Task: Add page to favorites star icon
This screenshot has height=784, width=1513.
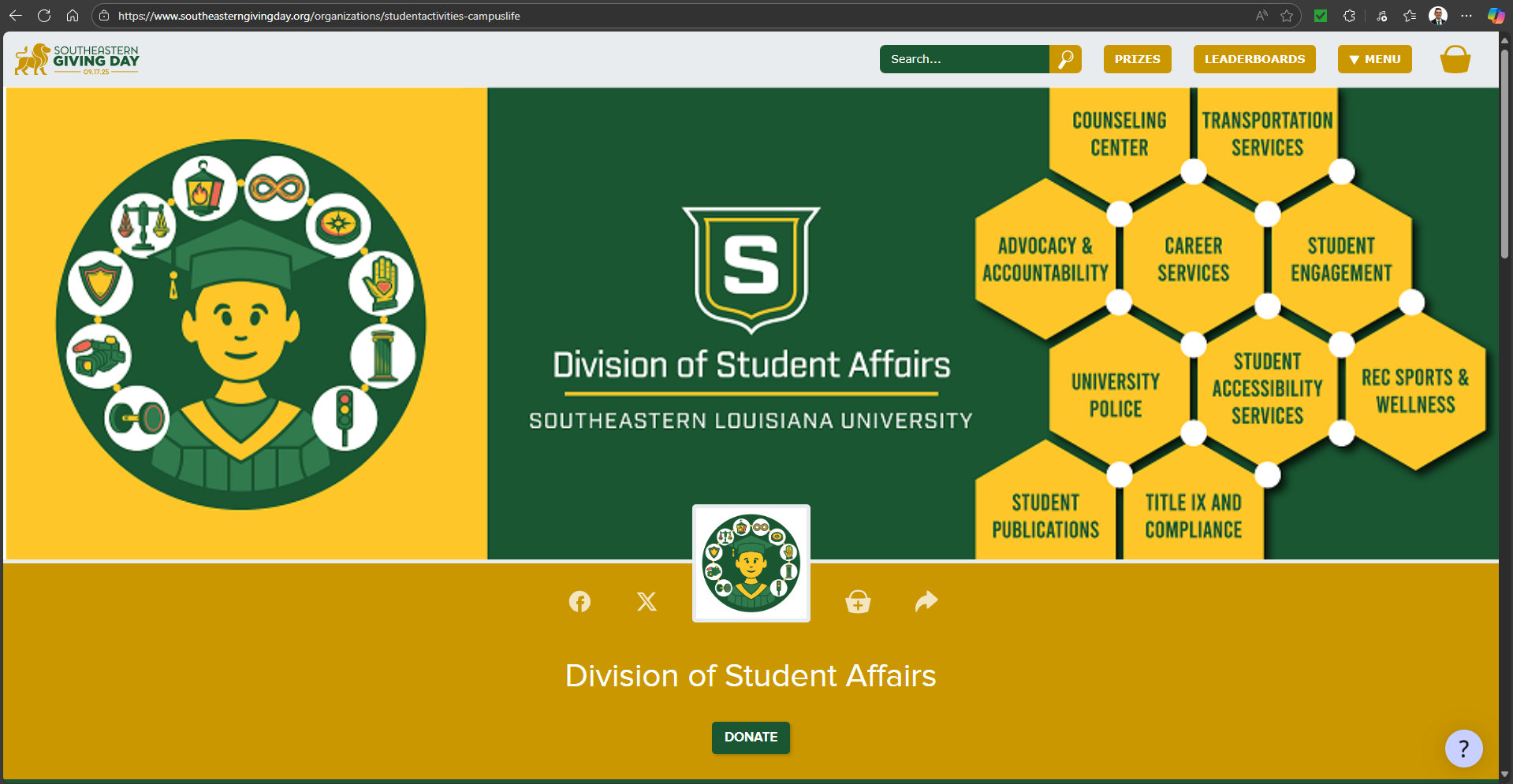Action: click(x=1287, y=16)
